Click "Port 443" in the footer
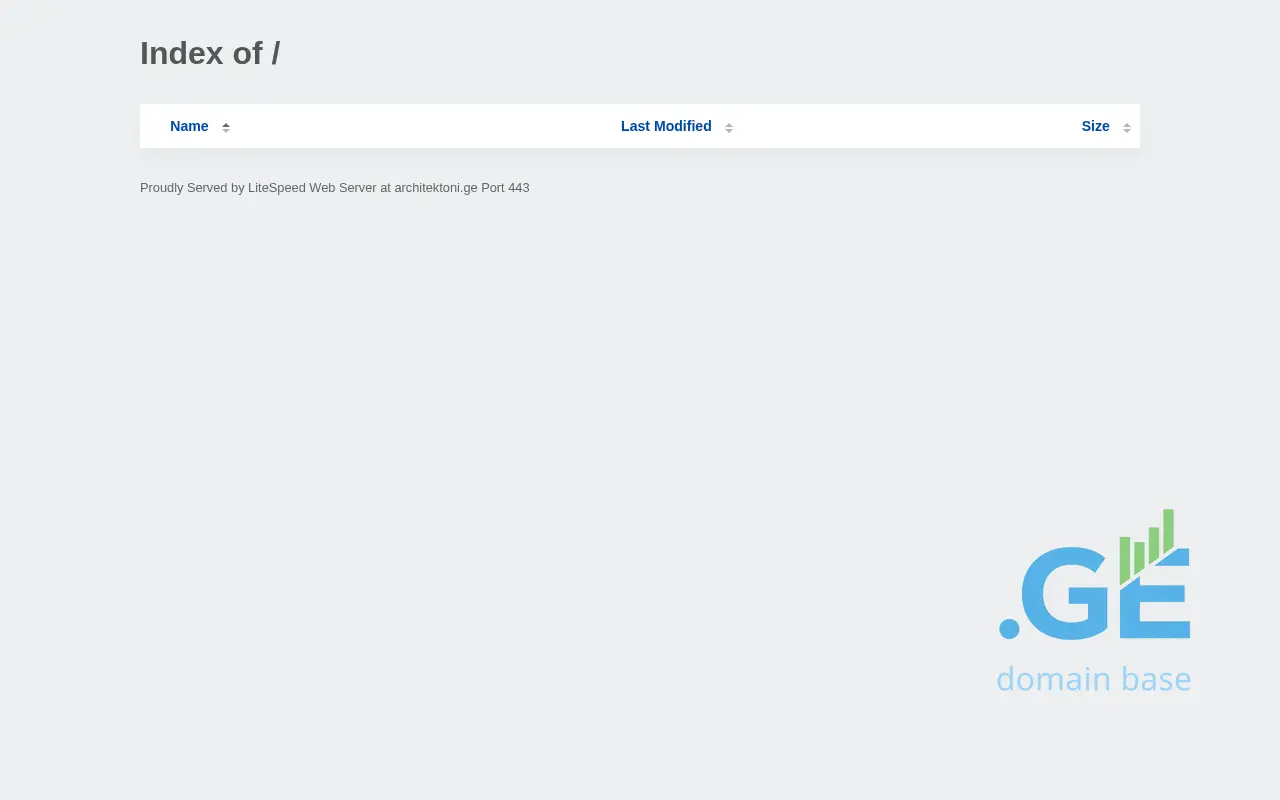Screen dimensions: 1280x800 pos(505,187)
